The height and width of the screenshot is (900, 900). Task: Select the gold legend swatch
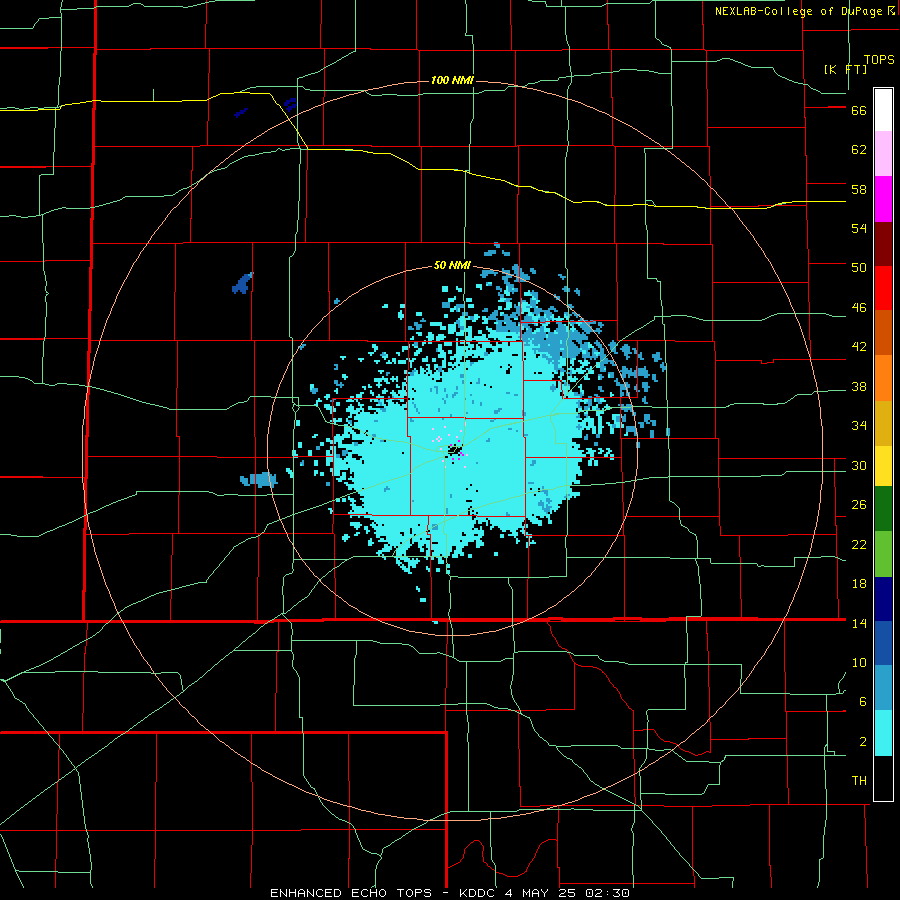[883, 423]
